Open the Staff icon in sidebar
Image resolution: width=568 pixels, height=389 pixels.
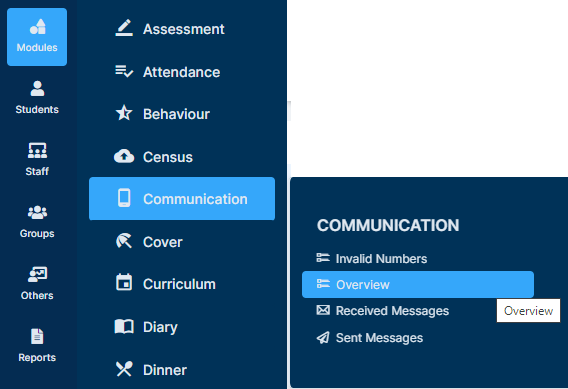(37, 150)
